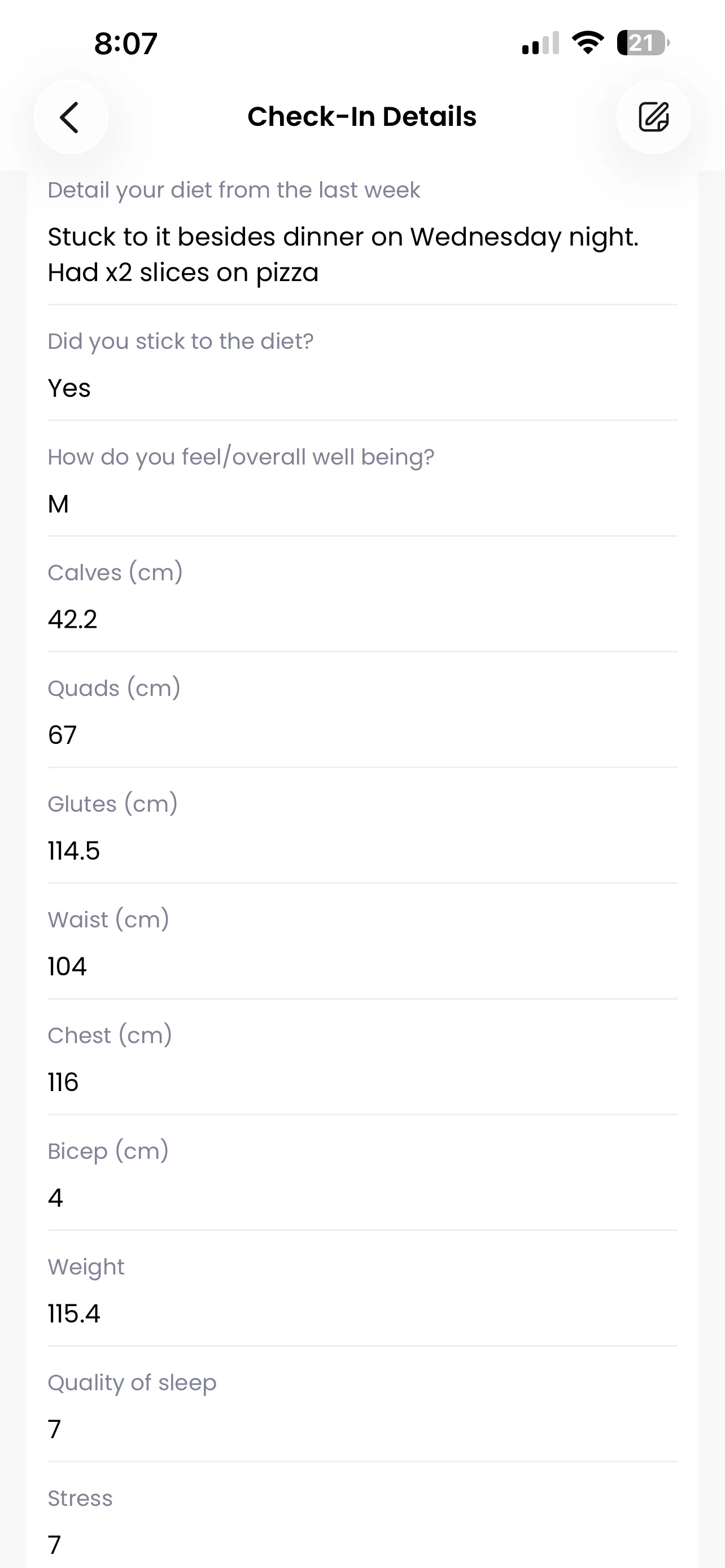Tap the battery indicator in status bar

pyautogui.click(x=644, y=43)
